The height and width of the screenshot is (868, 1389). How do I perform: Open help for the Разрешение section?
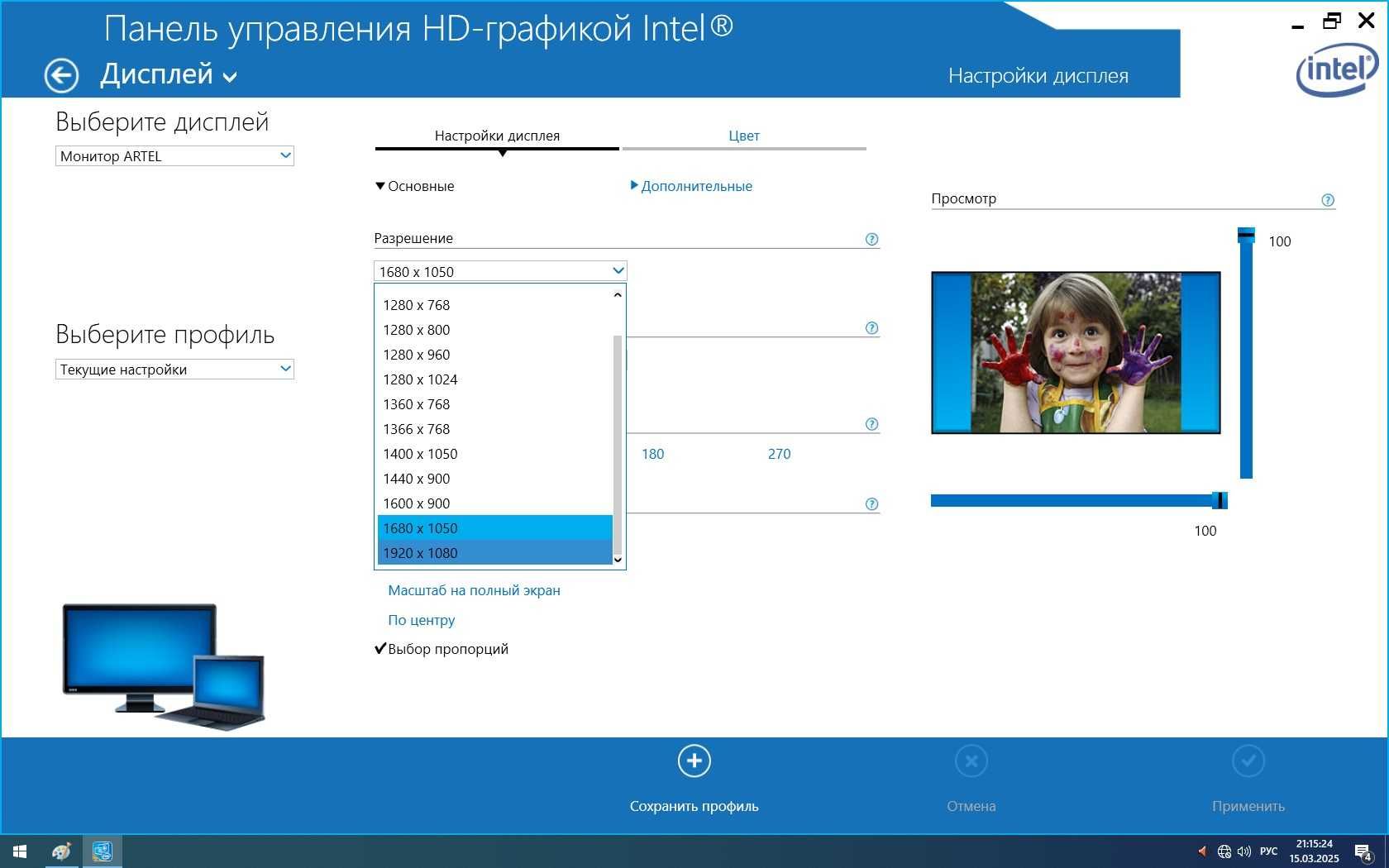[x=871, y=239]
